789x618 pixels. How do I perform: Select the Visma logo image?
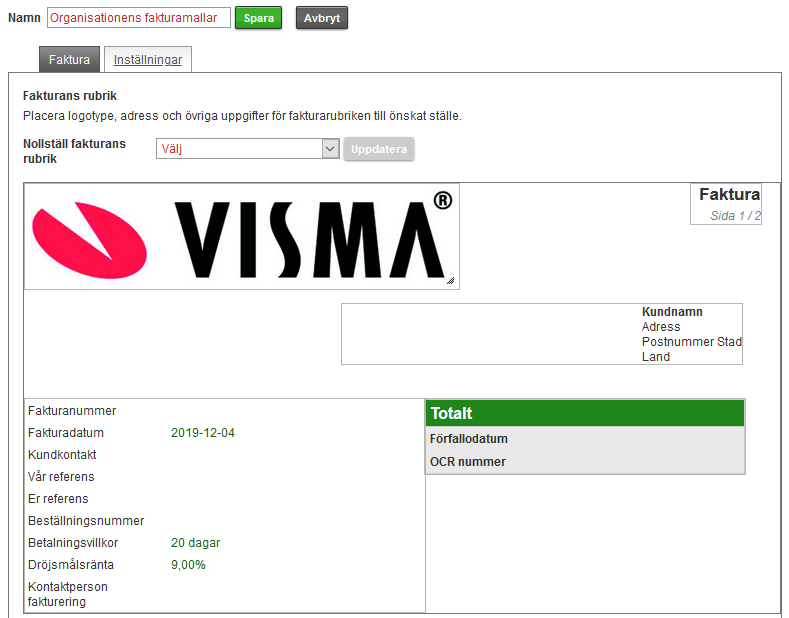tap(242, 237)
